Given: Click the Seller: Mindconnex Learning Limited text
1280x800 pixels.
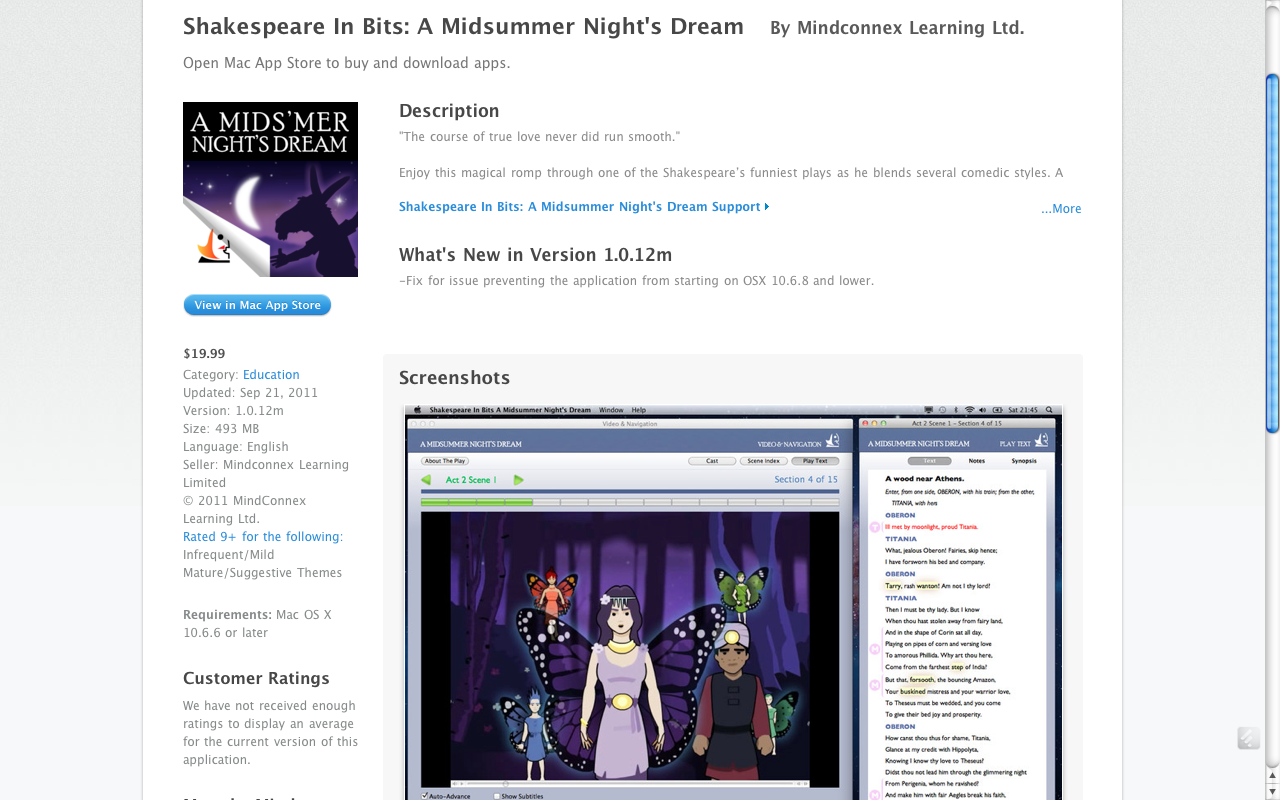Looking at the screenshot, I should pyautogui.click(x=266, y=474).
